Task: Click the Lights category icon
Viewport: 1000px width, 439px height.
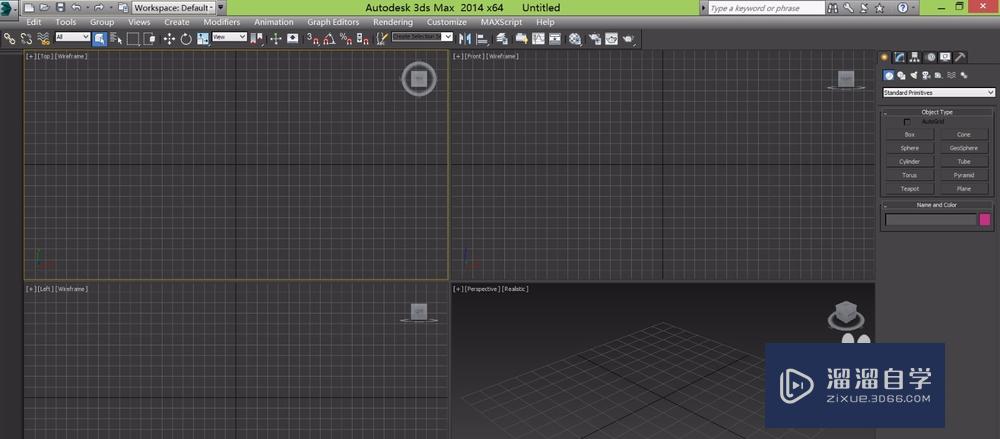Action: [914, 75]
